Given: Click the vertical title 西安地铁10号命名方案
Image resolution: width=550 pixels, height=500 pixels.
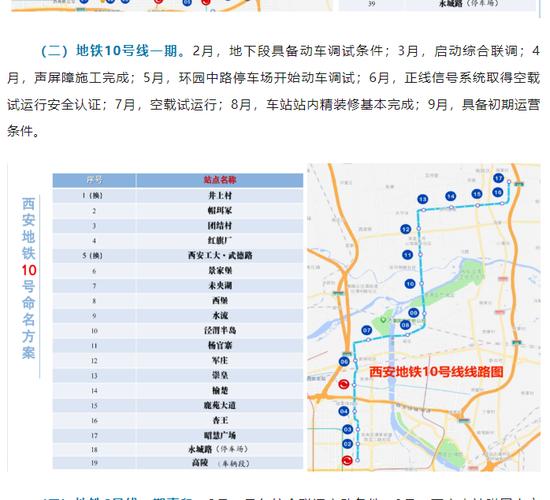Looking at the screenshot, I should point(29,278).
